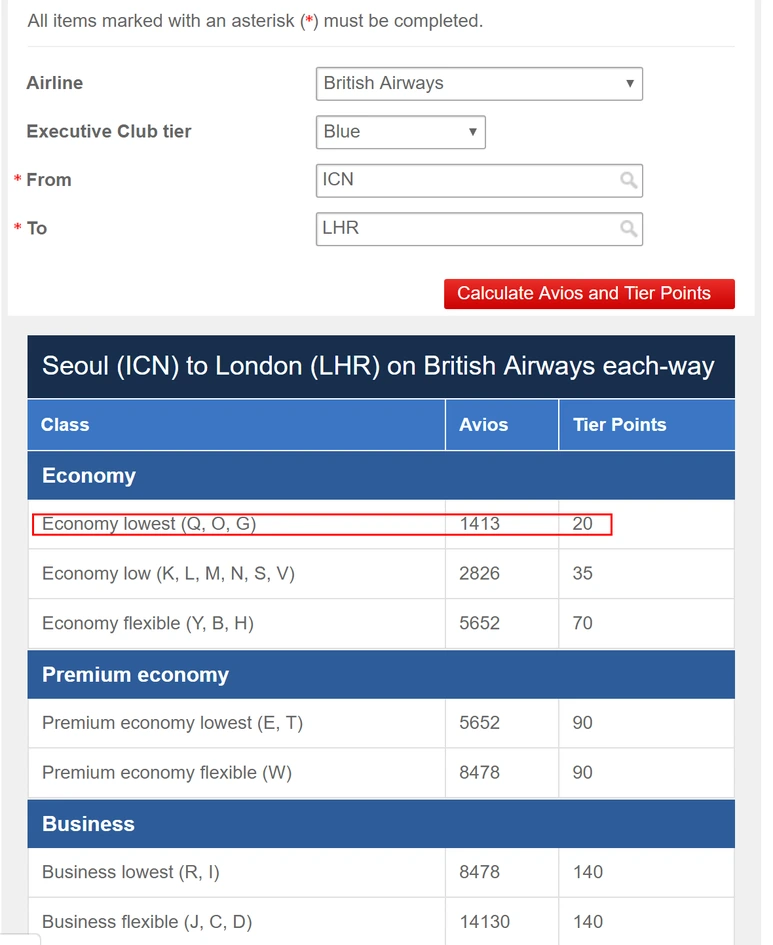This screenshot has height=945, width=773.
Task: Click the Premium economy section header
Action: 381,674
